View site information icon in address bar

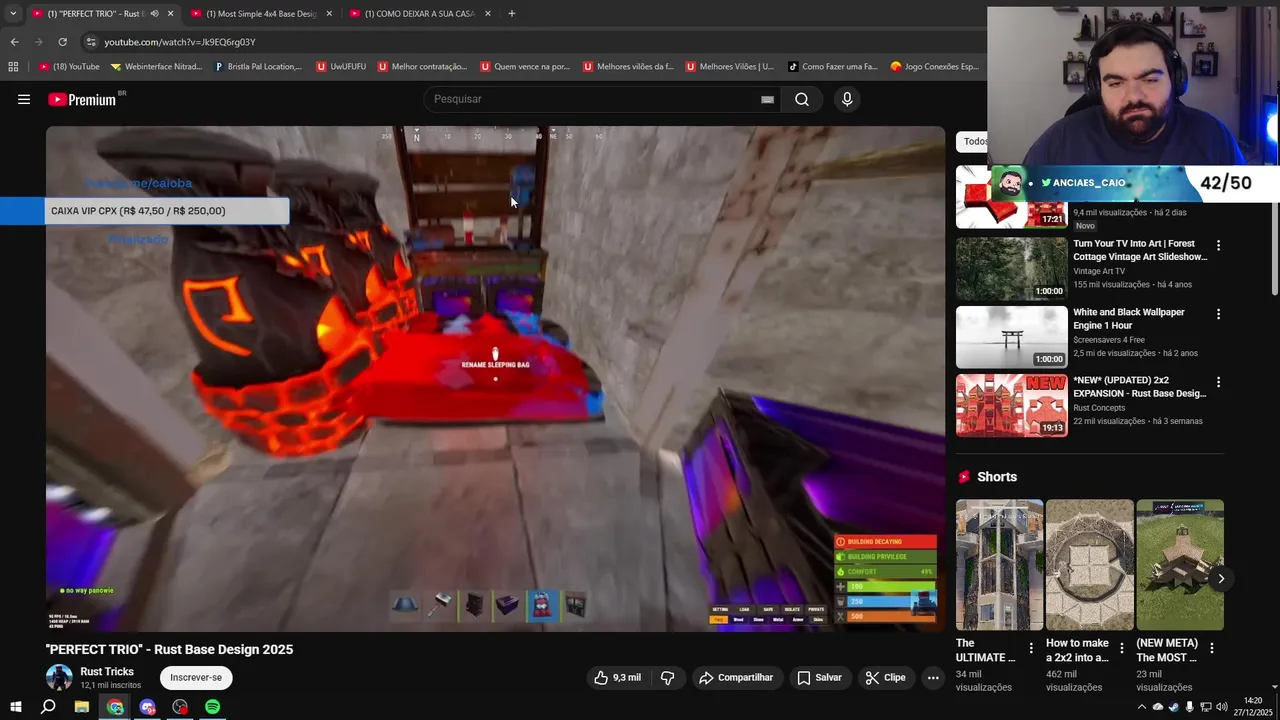[x=91, y=42]
